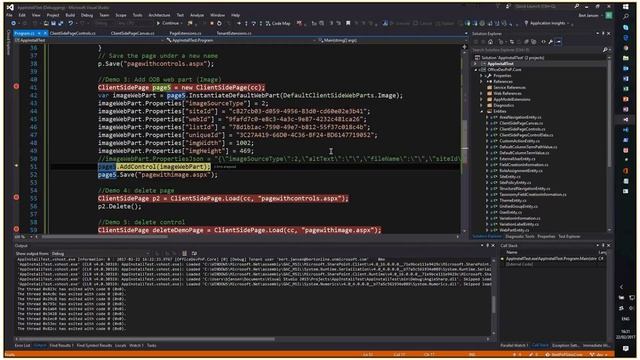Toggle auto-hide pin of Output panel

(487, 246)
